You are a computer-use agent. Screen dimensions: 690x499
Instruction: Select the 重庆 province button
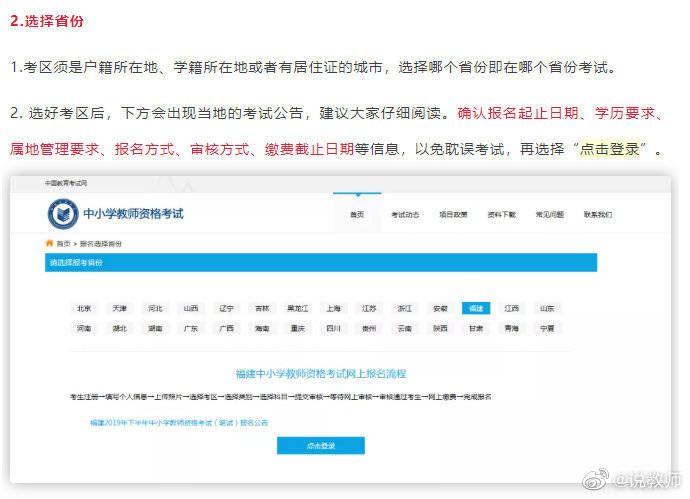298,328
